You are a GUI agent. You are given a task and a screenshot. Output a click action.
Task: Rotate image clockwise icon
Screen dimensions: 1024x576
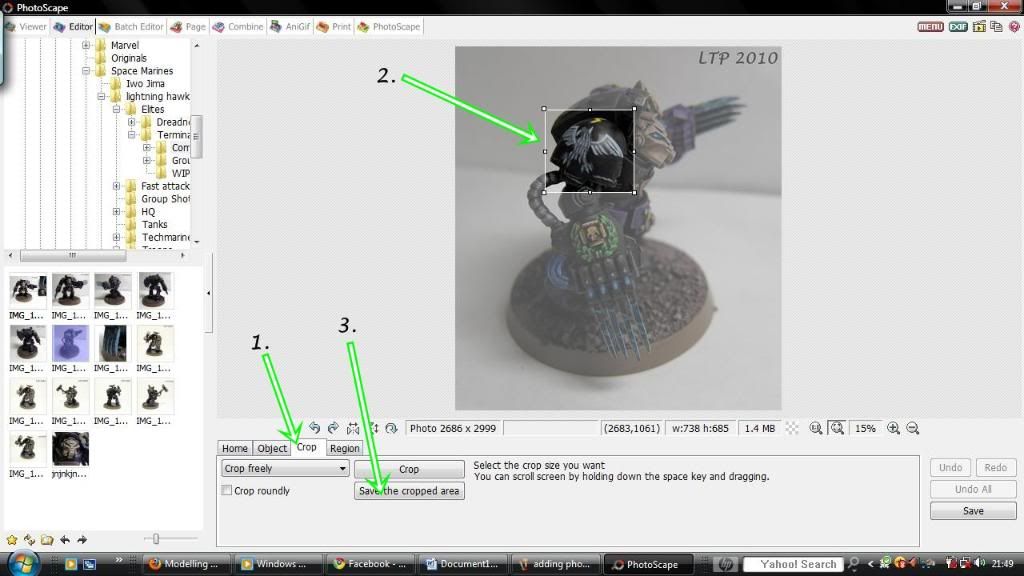coord(334,428)
